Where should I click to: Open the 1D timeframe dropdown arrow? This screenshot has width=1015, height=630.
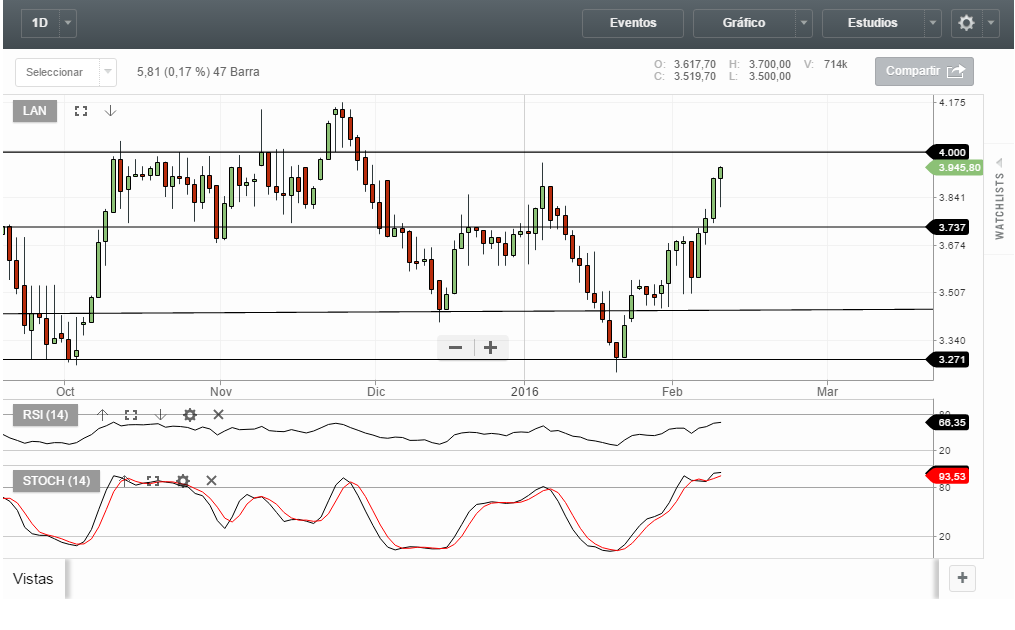tap(67, 23)
